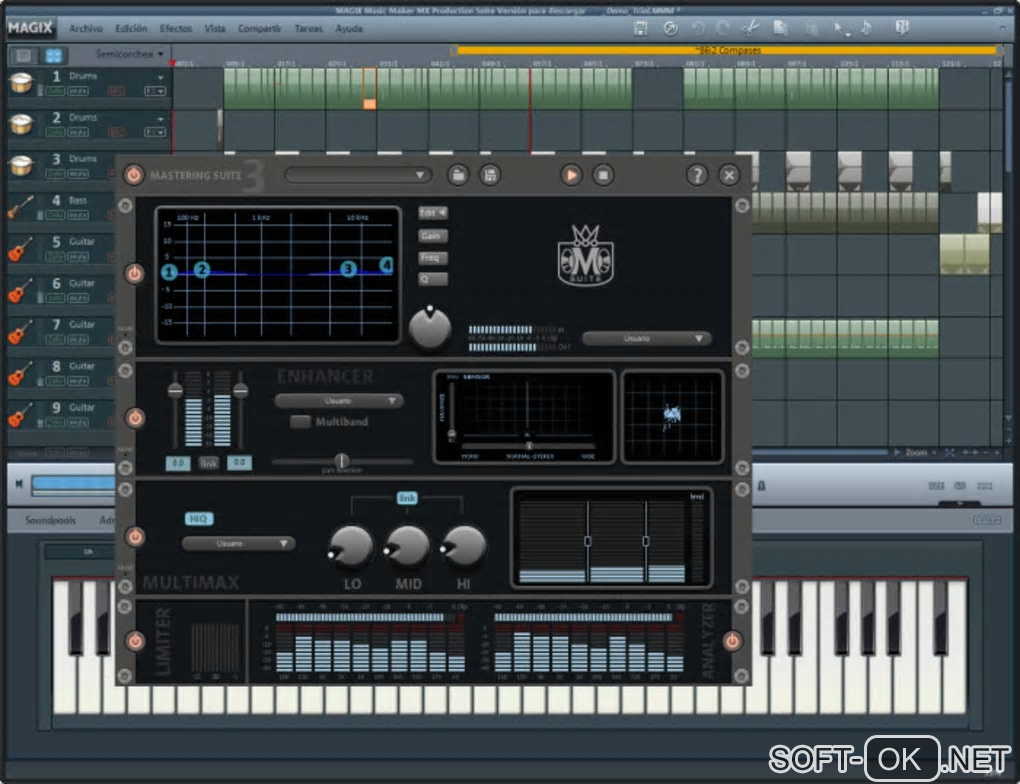Open the Multimax Usuario preset dropdown
Image resolution: width=1020 pixels, height=784 pixels.
pos(238,543)
